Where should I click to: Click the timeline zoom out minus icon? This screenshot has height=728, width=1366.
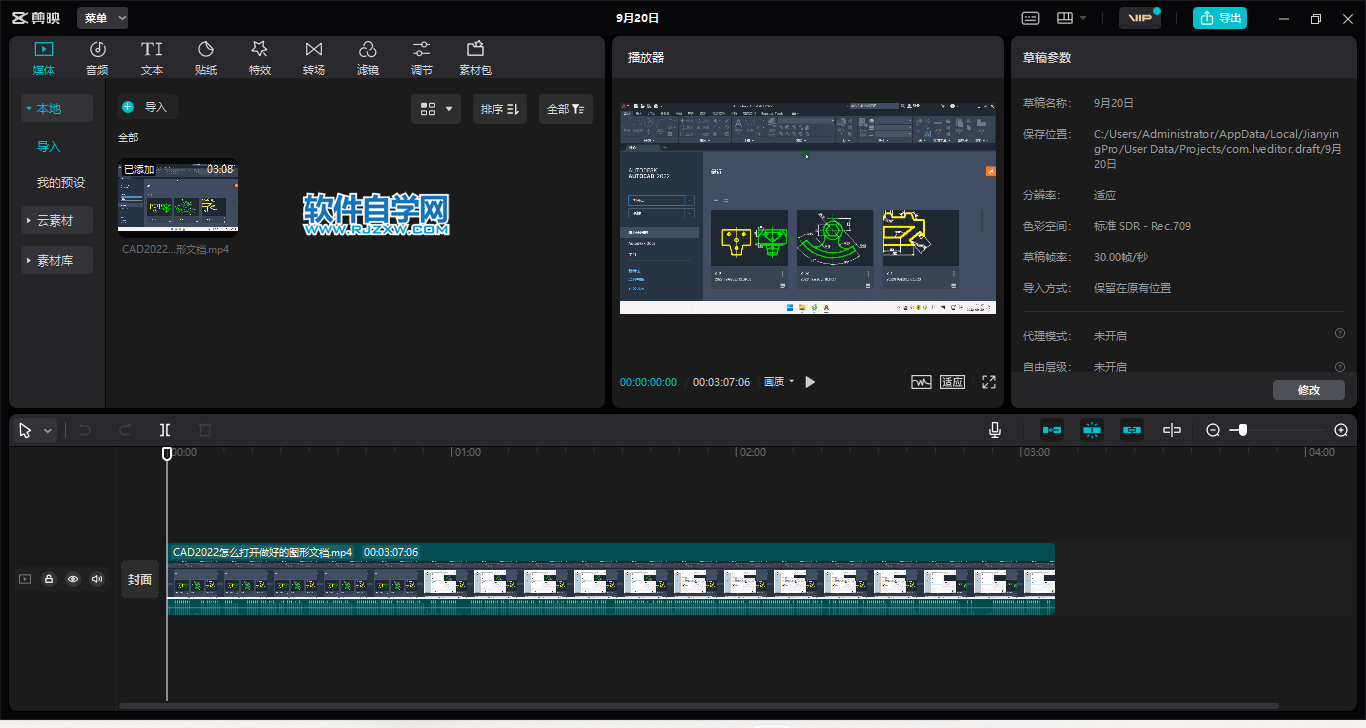click(x=1213, y=430)
